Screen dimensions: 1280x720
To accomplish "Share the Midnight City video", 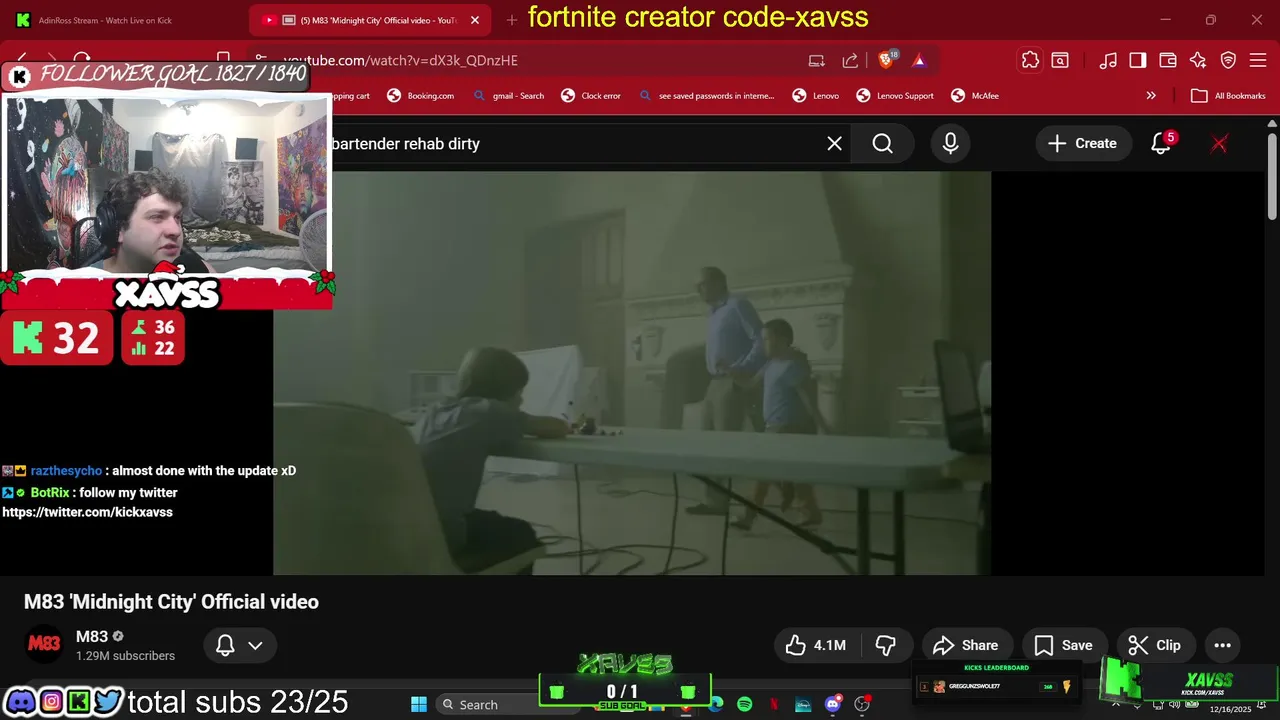I will pyautogui.click(x=966, y=645).
